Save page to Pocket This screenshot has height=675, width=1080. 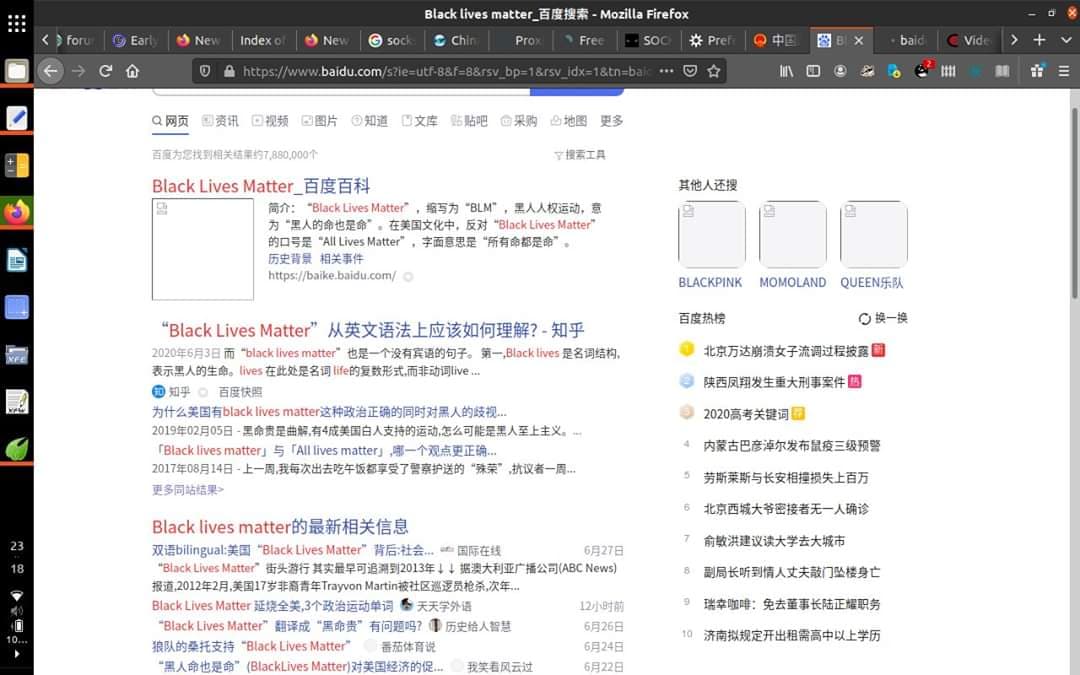(690, 71)
